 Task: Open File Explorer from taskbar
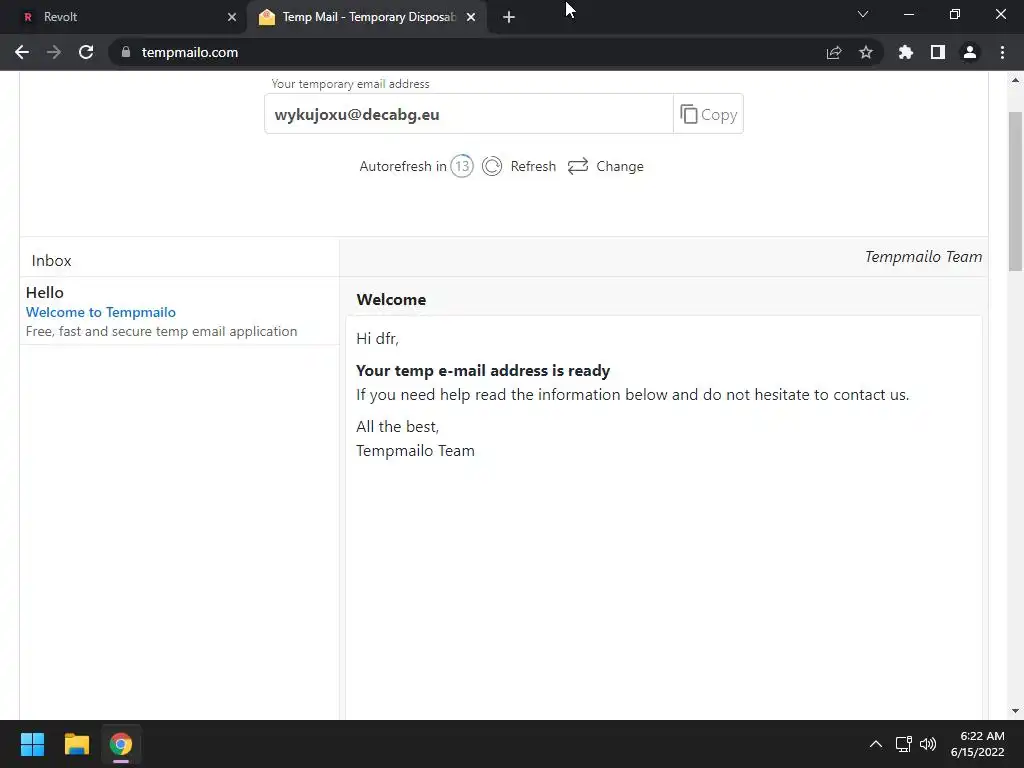pos(76,744)
